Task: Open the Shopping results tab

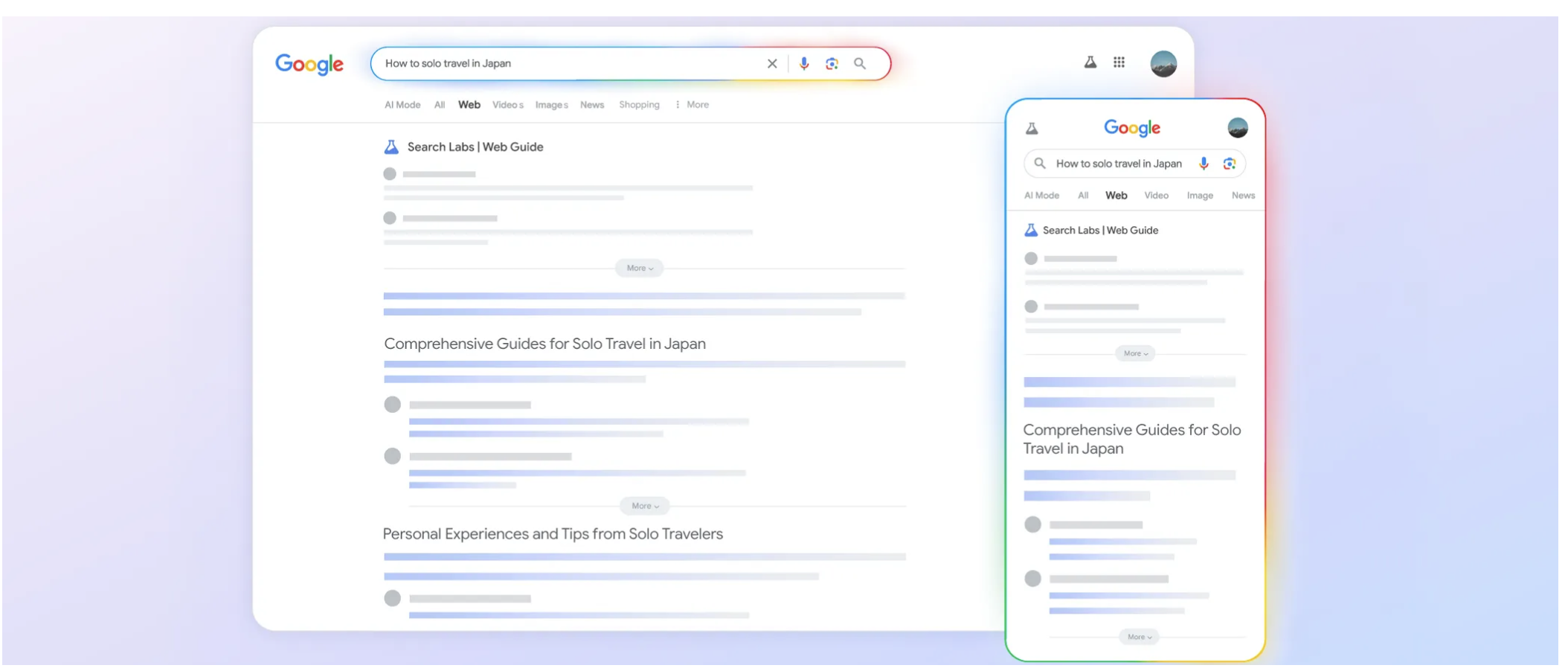Action: 639,105
